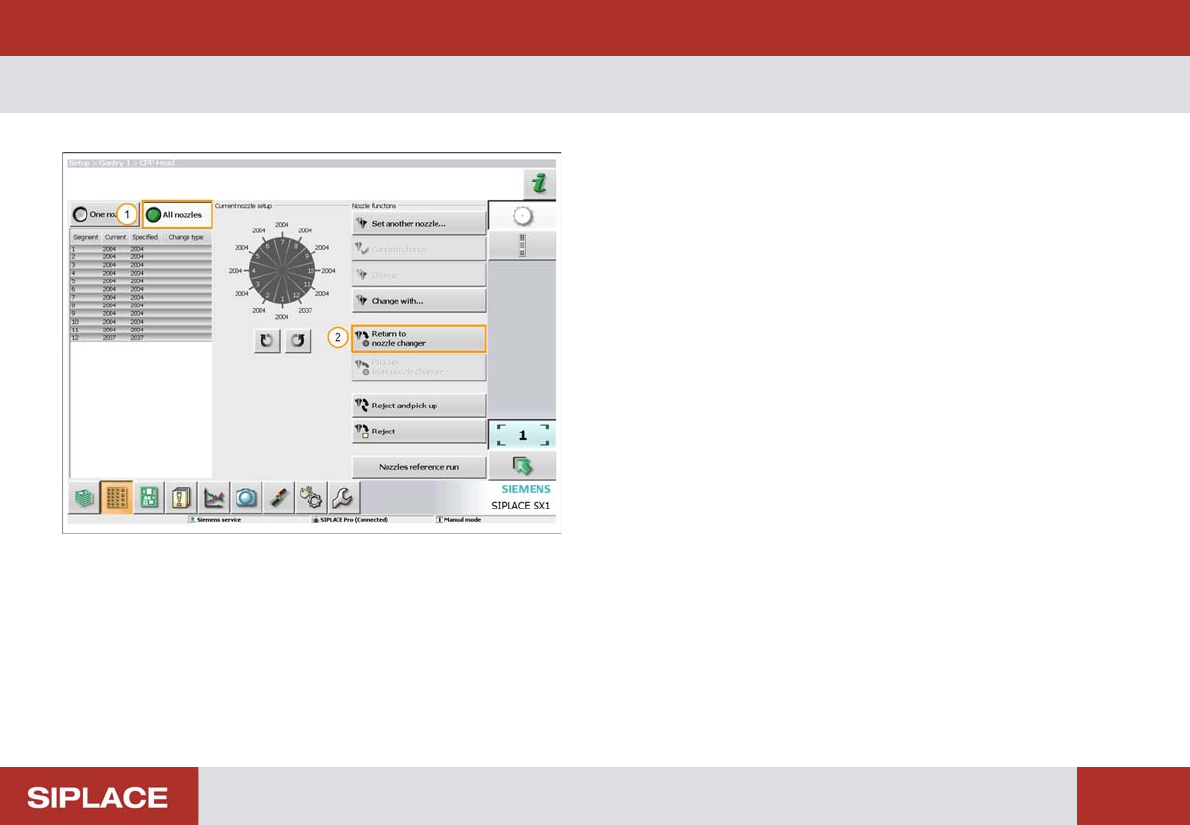Select segment 10 row in table

pyautogui.click(x=141, y=321)
